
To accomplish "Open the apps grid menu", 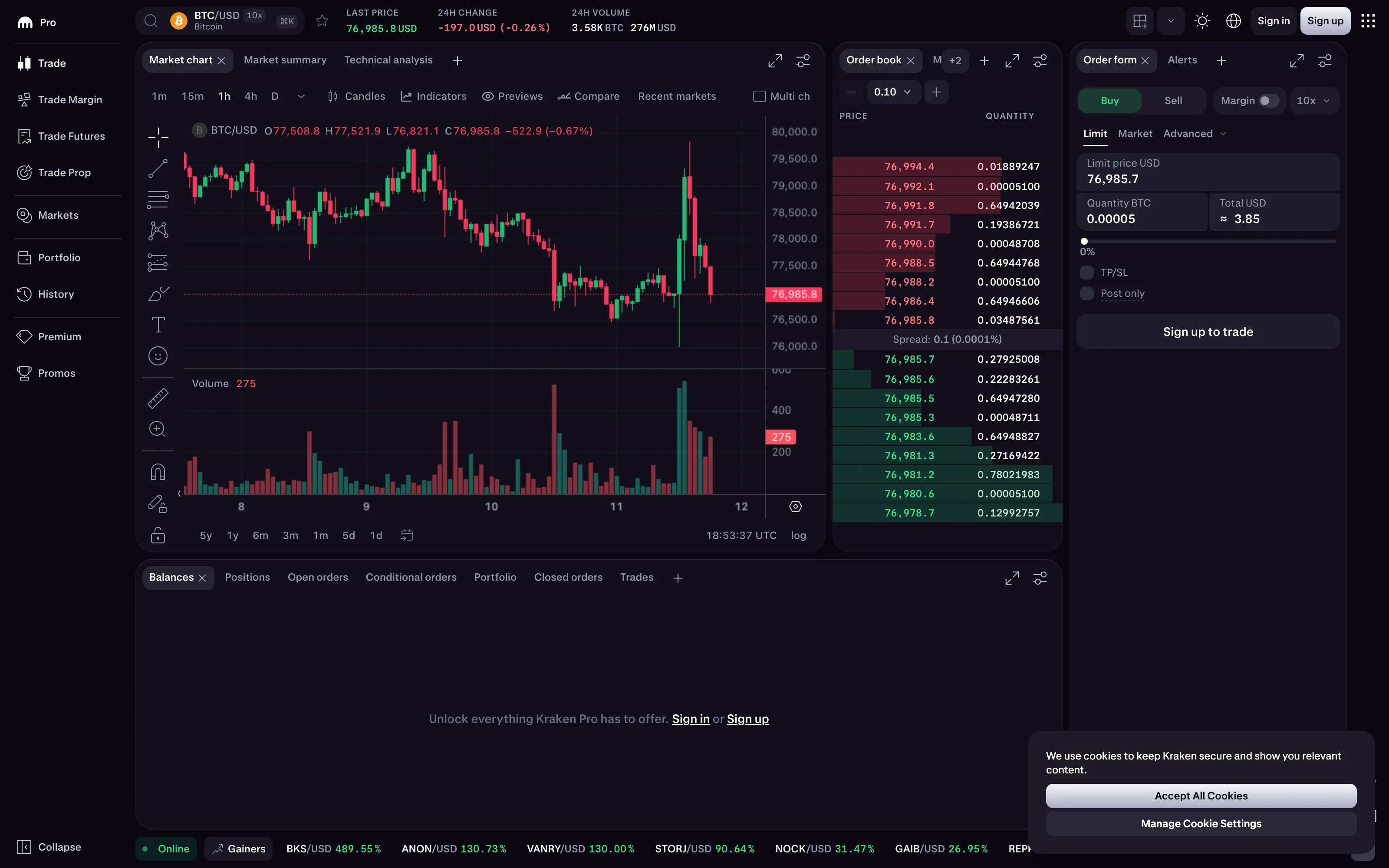I will (1368, 21).
